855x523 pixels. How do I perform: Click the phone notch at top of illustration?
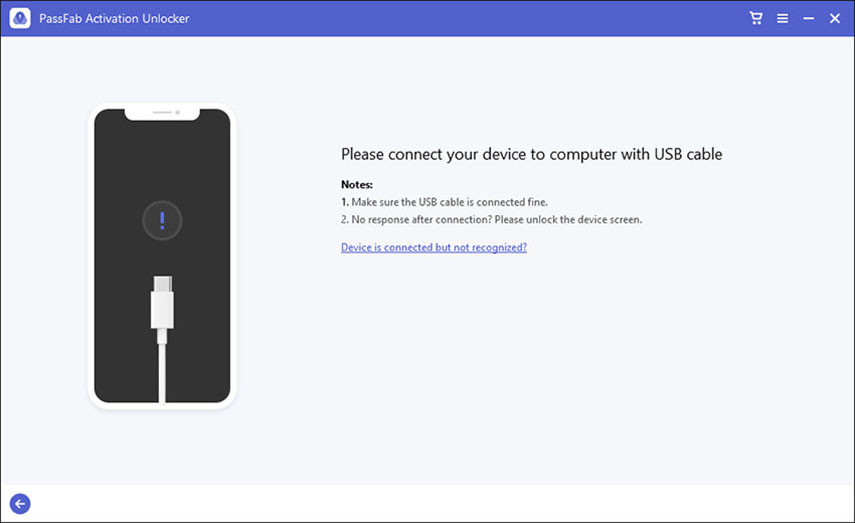[x=162, y=114]
